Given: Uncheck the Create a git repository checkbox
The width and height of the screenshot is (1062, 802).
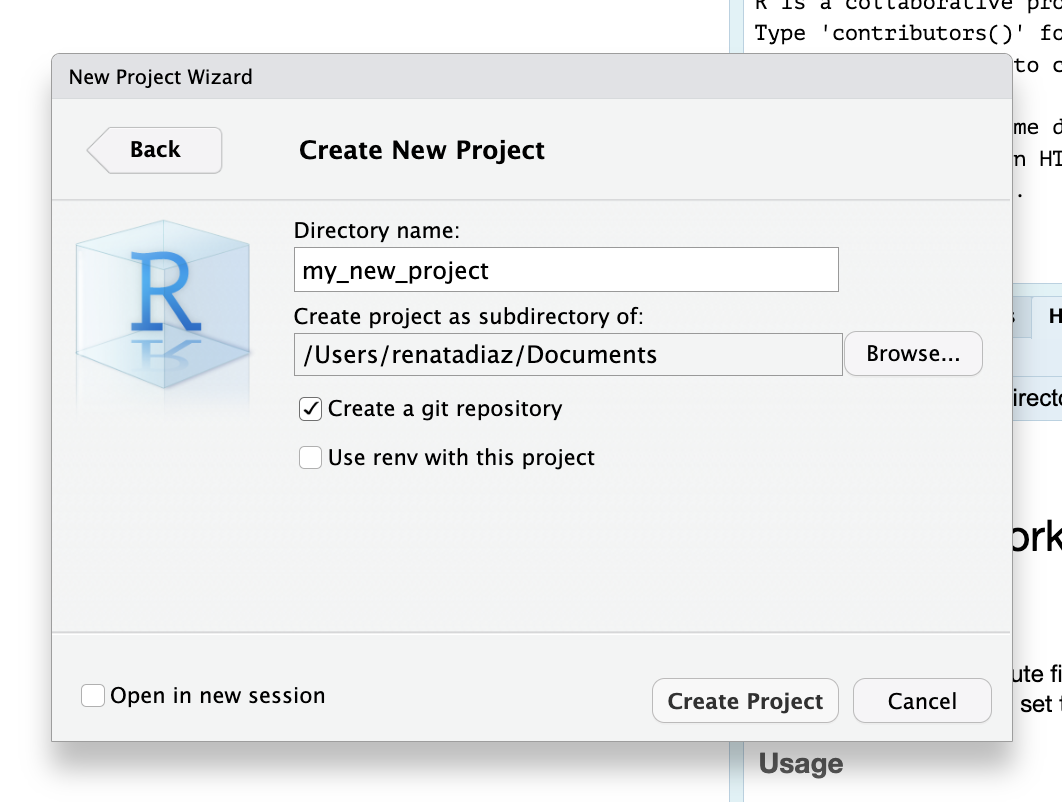Looking at the screenshot, I should click(311, 409).
